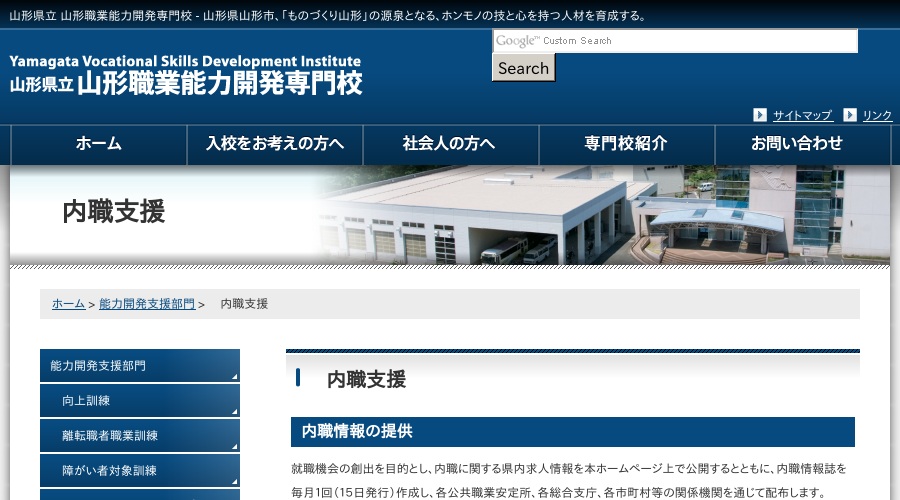Click 能力開発支援部門 breadcrumb link

tap(147, 304)
